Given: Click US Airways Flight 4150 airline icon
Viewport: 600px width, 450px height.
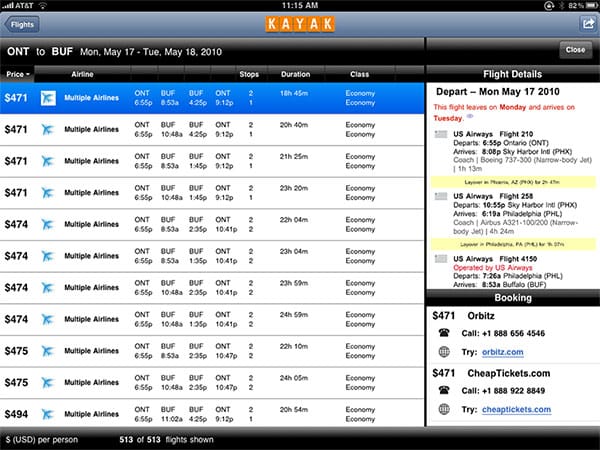Looking at the screenshot, I should pyautogui.click(x=441, y=259).
